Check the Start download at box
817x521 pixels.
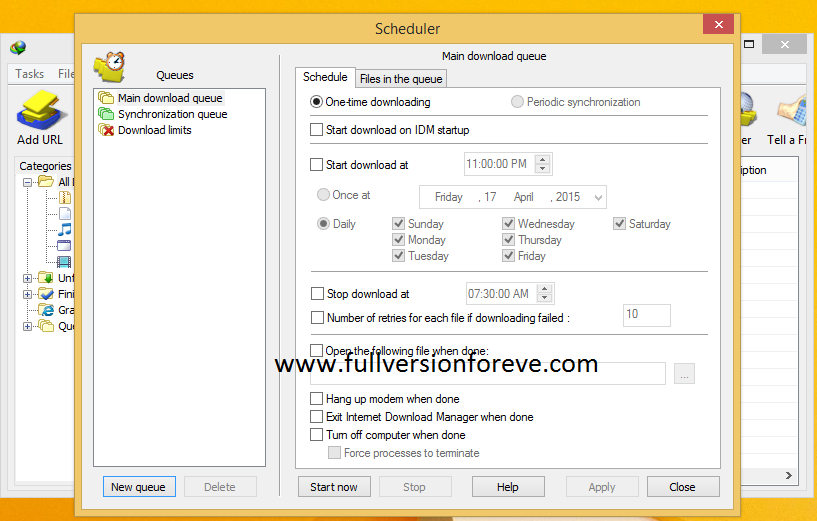pyautogui.click(x=316, y=165)
